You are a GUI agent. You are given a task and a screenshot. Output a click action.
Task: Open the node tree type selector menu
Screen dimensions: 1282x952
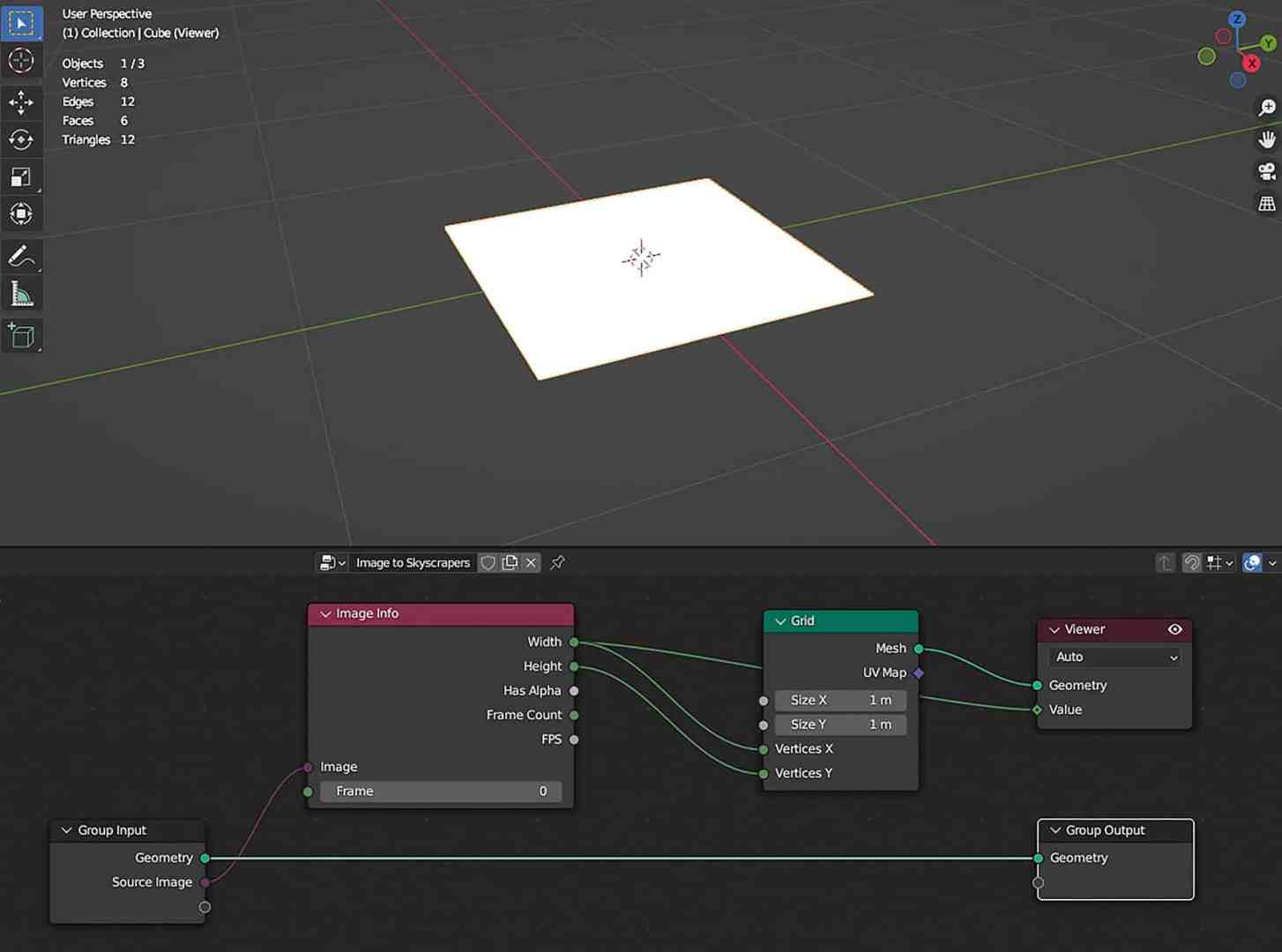point(332,562)
